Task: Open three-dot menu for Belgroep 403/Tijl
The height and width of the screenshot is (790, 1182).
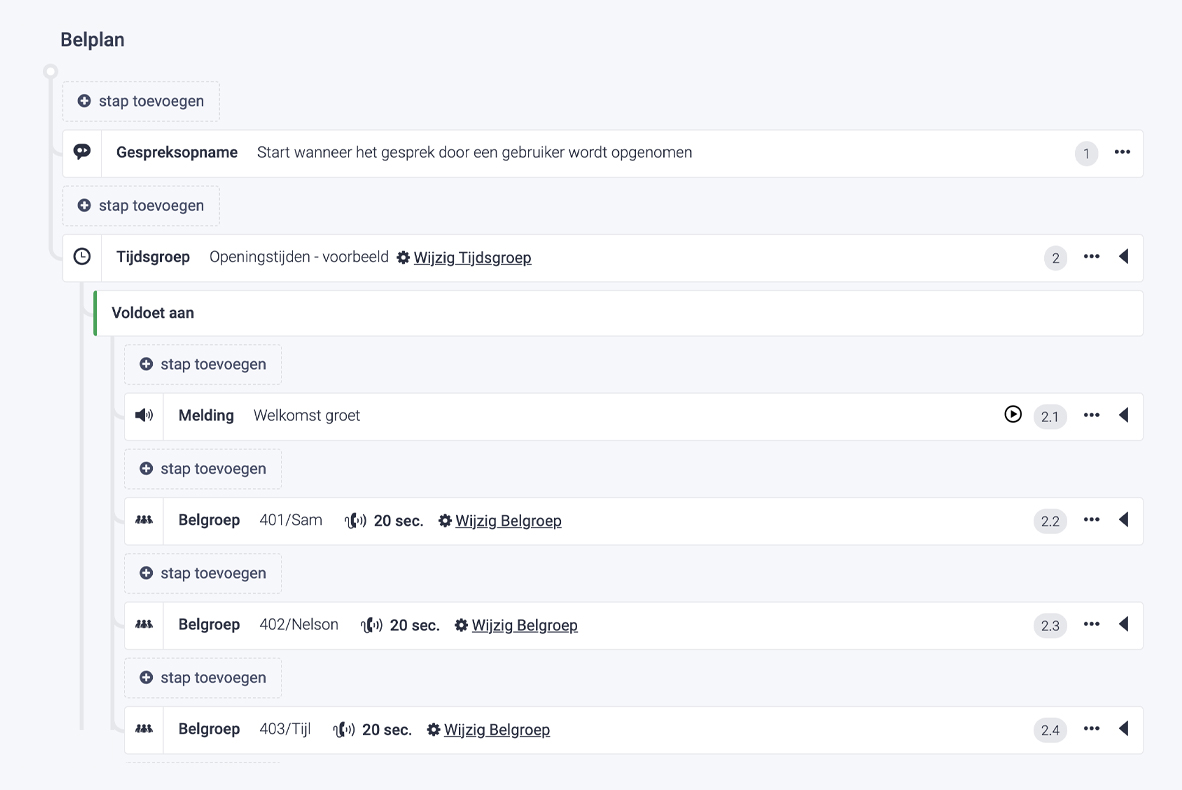Action: click(x=1091, y=729)
